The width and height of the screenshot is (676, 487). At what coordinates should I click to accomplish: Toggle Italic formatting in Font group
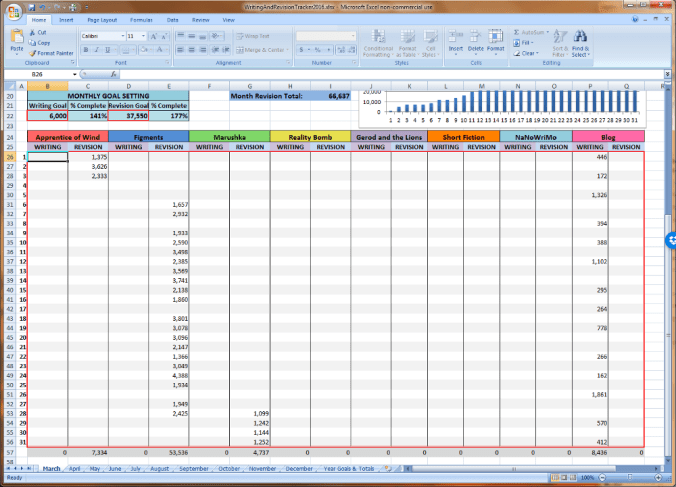click(x=97, y=48)
